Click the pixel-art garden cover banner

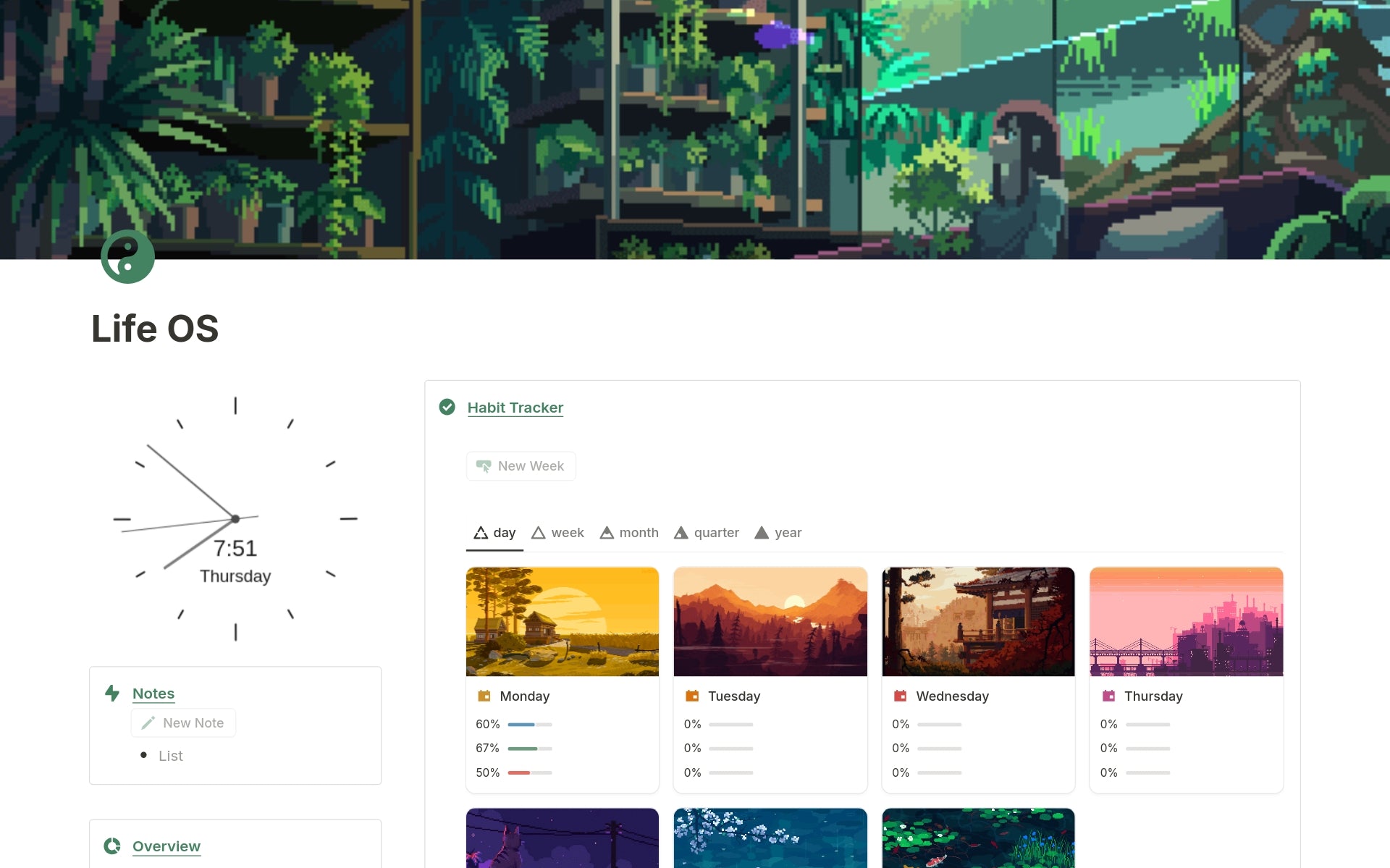pos(695,130)
